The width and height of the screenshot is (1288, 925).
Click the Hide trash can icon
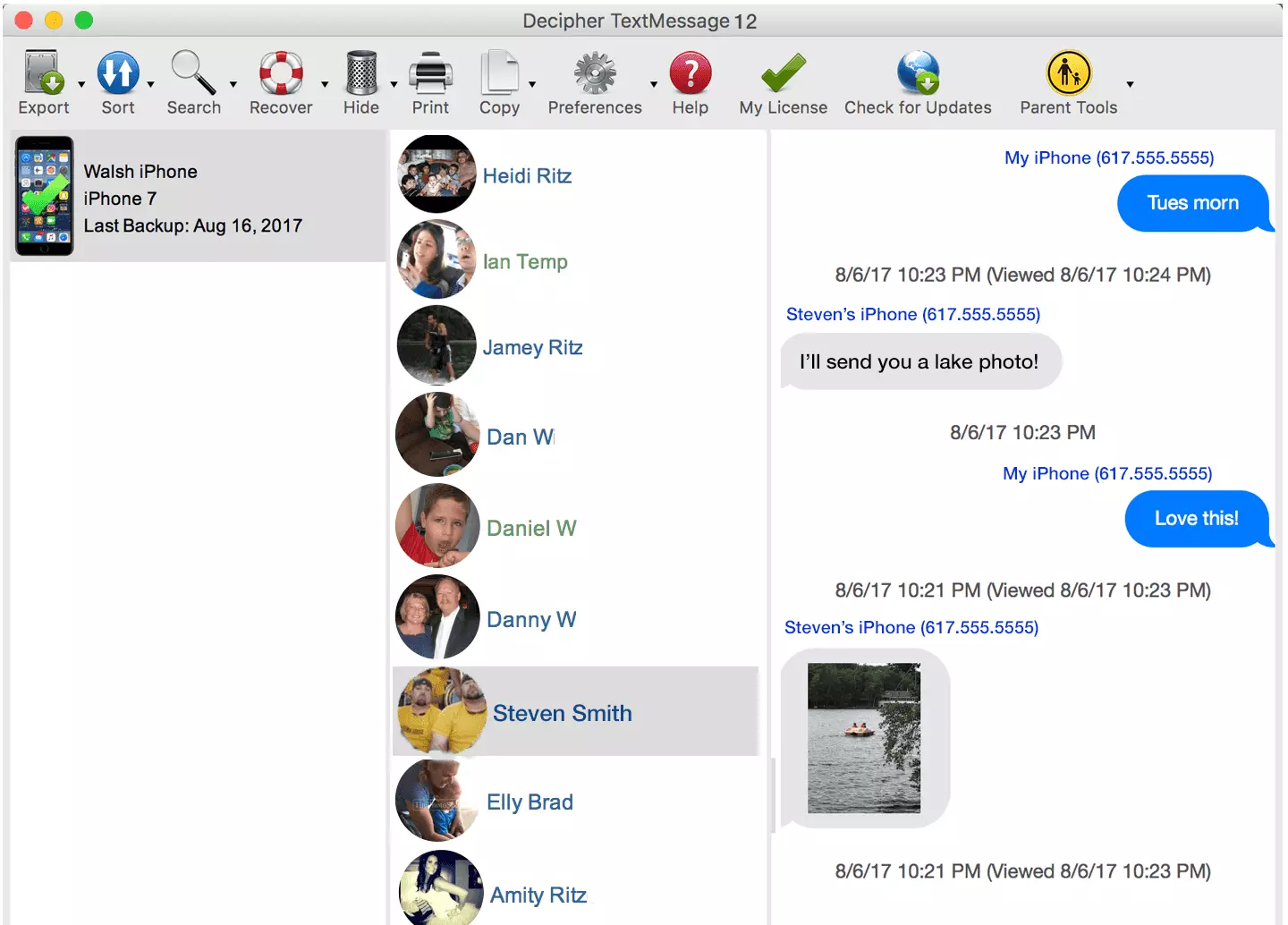tap(361, 72)
